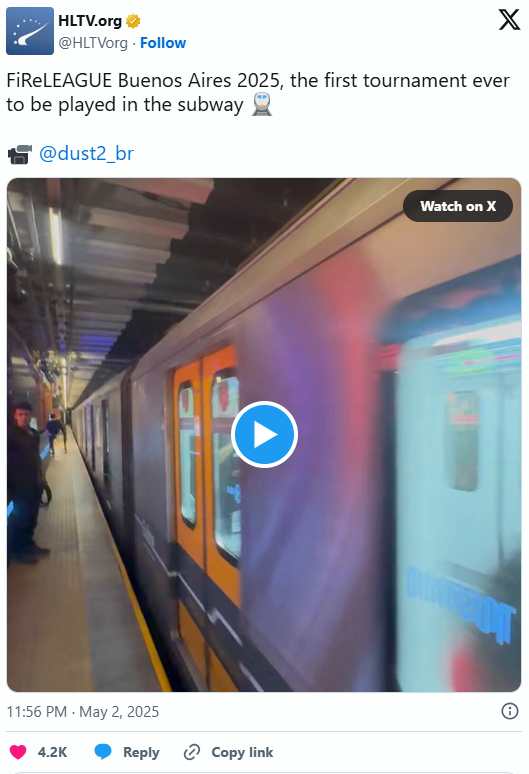Open the X logo link
This screenshot has height=774, width=529.
click(x=509, y=20)
